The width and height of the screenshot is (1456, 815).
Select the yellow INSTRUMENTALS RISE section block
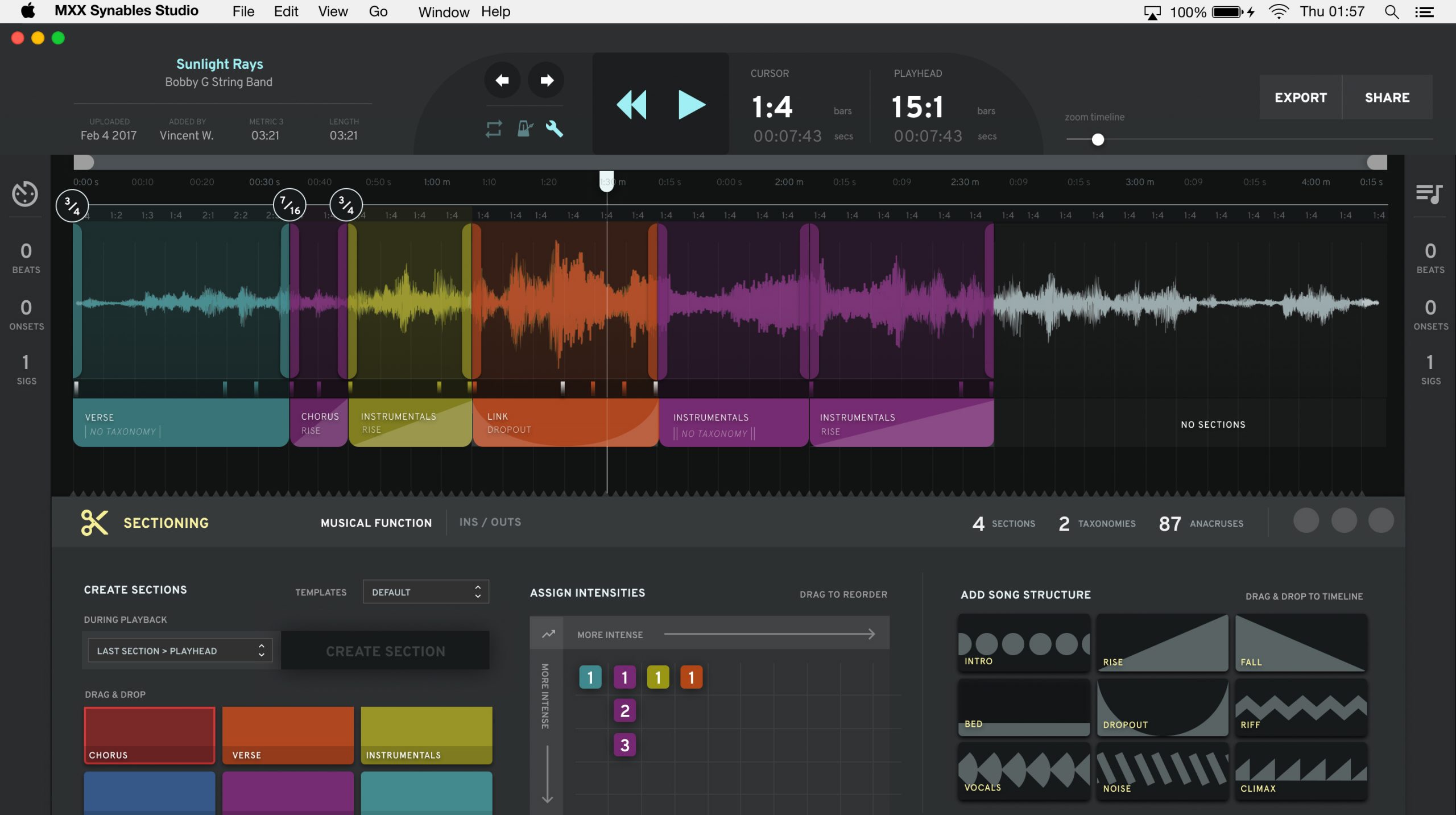tap(410, 423)
